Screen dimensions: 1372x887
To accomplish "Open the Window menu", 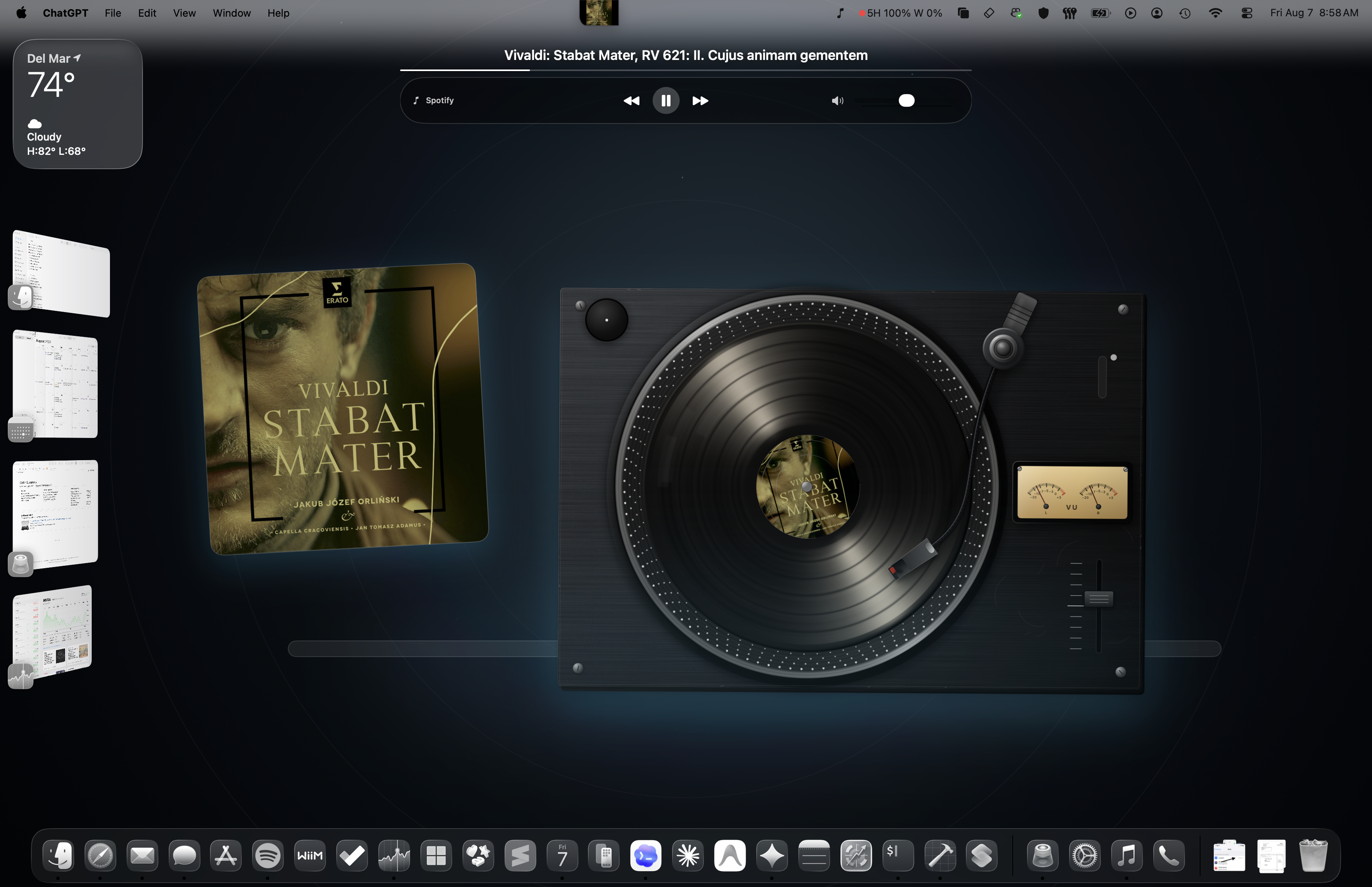I will point(231,13).
